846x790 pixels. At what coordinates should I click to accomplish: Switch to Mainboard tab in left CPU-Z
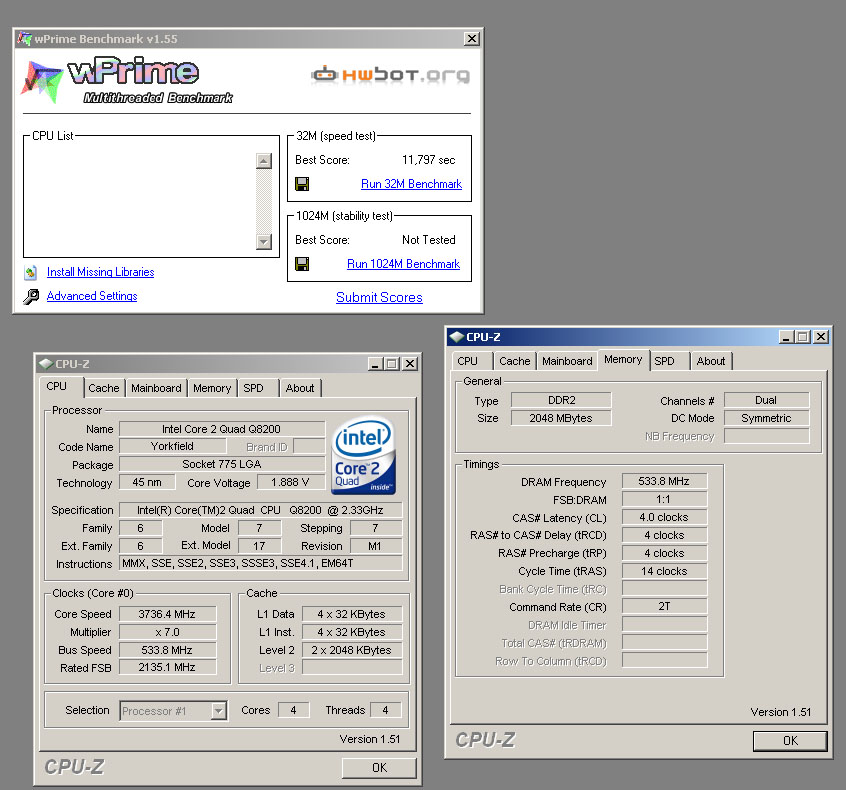156,388
